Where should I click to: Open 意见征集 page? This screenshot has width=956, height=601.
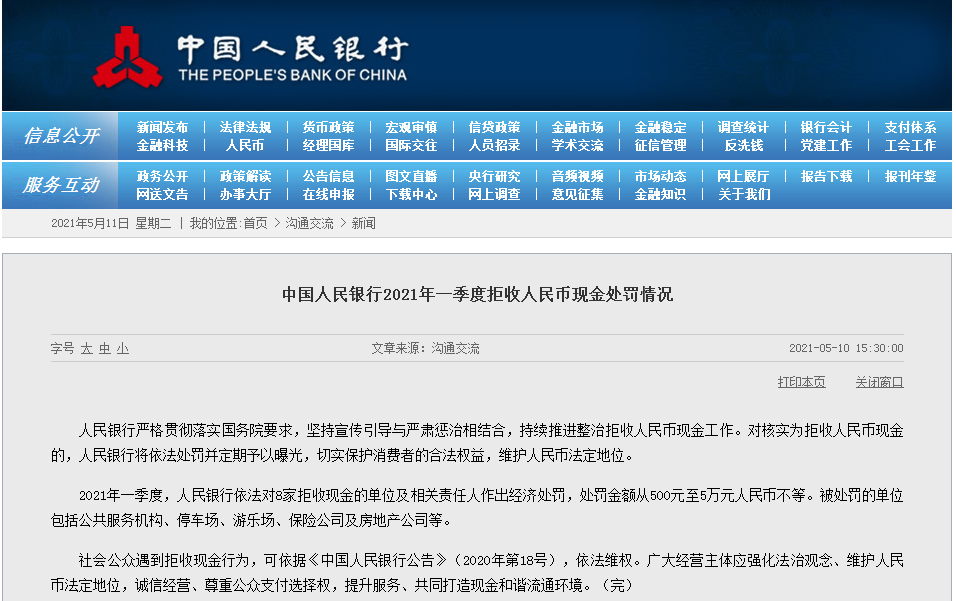coord(577,194)
